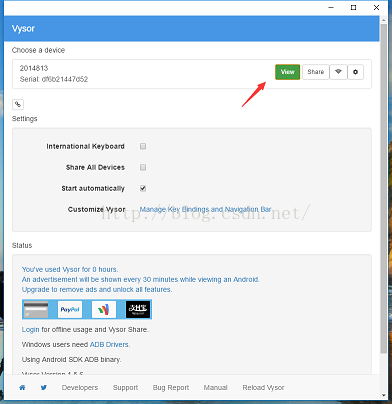Open the Support footer link
Screen dimensions: 392x404
125,388
